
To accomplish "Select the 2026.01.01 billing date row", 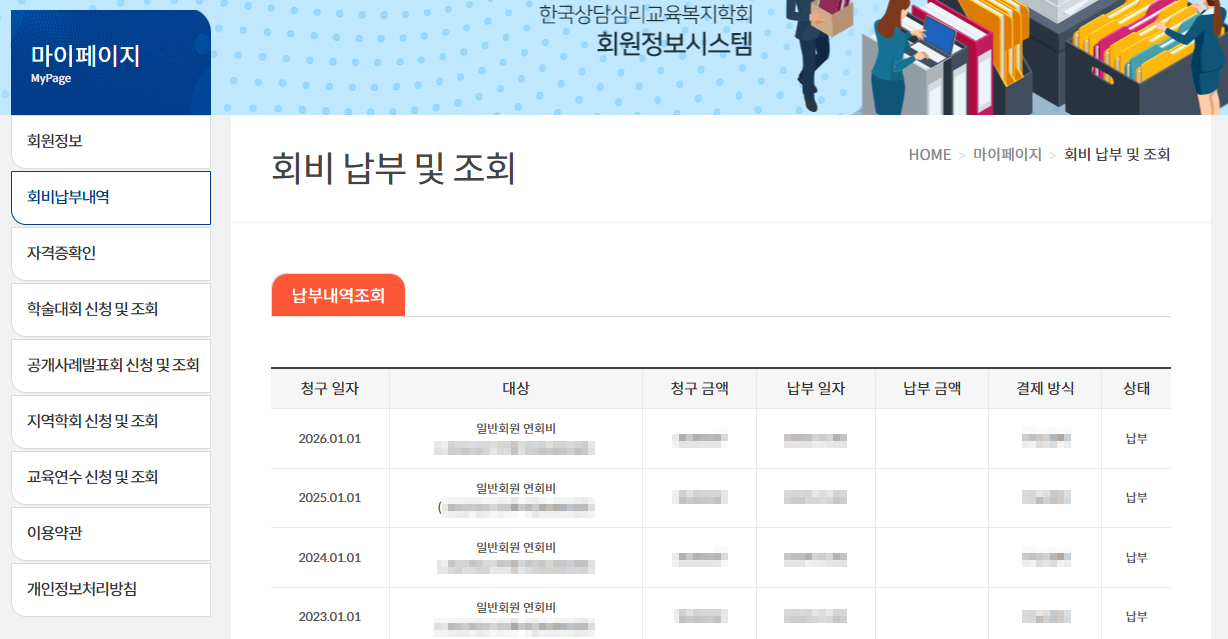I will pos(329,438).
